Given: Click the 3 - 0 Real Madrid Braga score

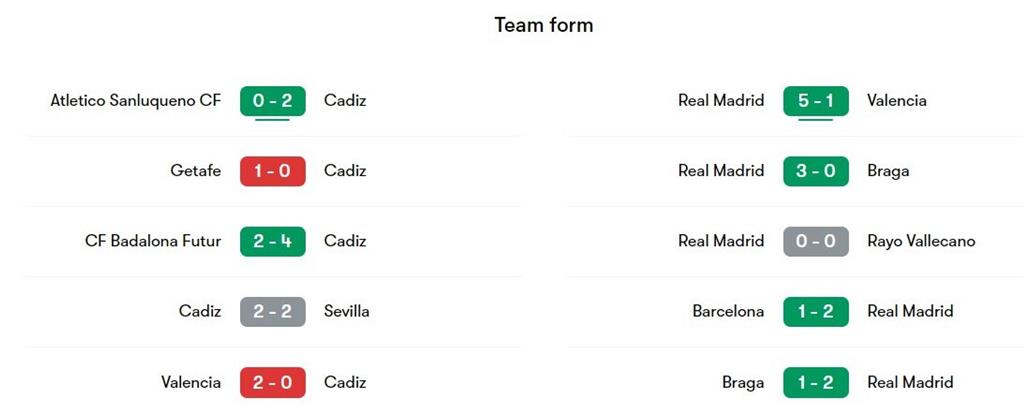Looking at the screenshot, I should pos(816,171).
